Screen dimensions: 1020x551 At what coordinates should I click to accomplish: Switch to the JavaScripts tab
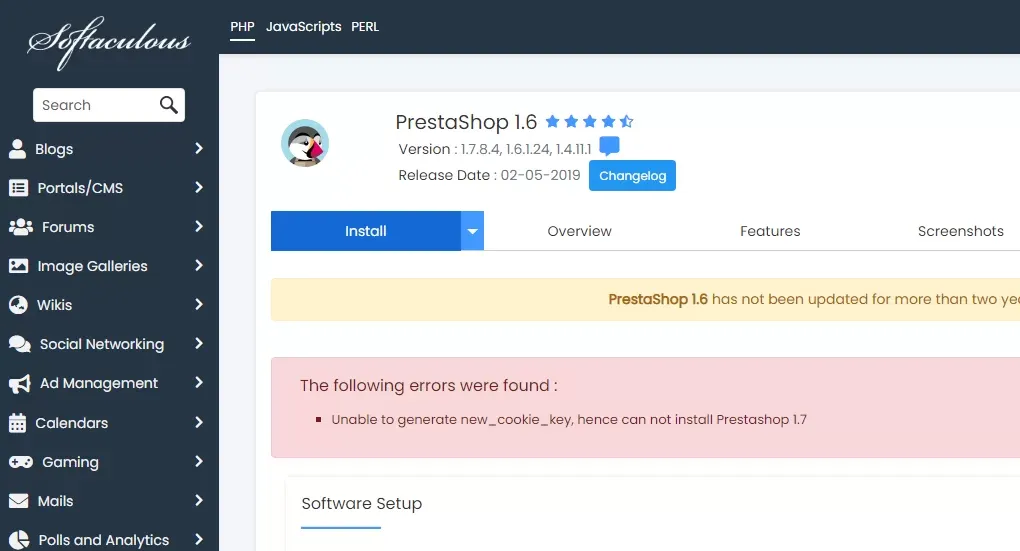303,27
